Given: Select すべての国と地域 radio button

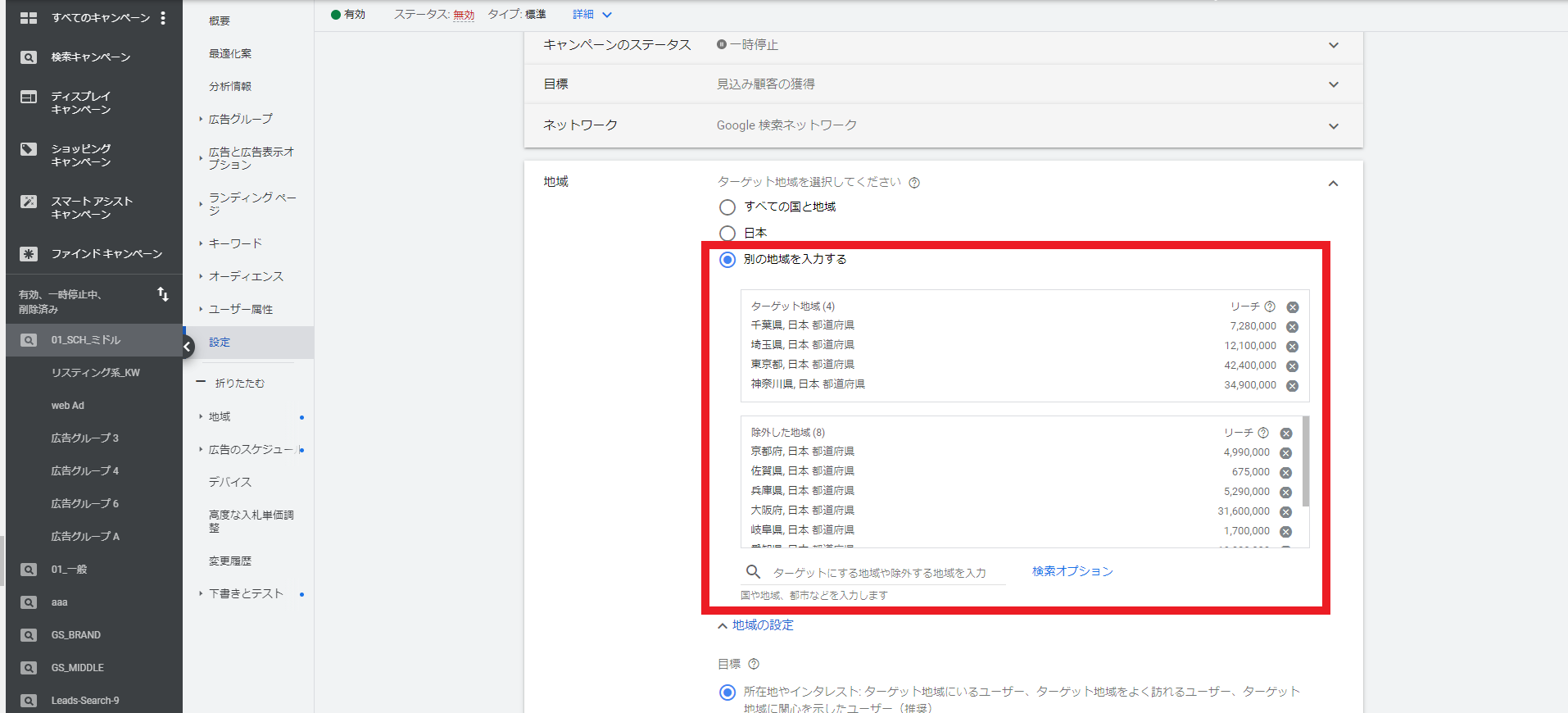Looking at the screenshot, I should pos(727,207).
